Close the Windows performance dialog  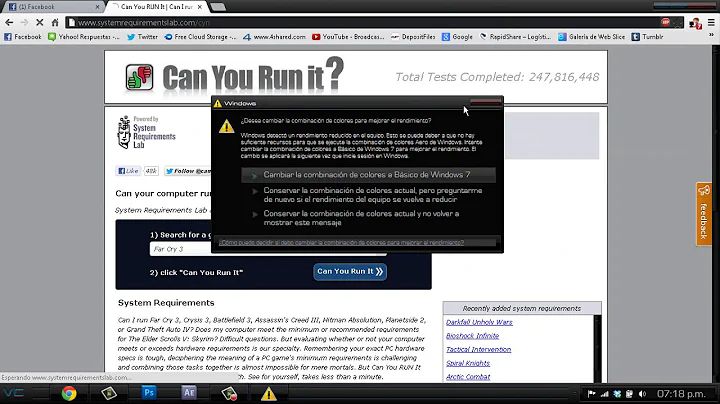coord(485,103)
